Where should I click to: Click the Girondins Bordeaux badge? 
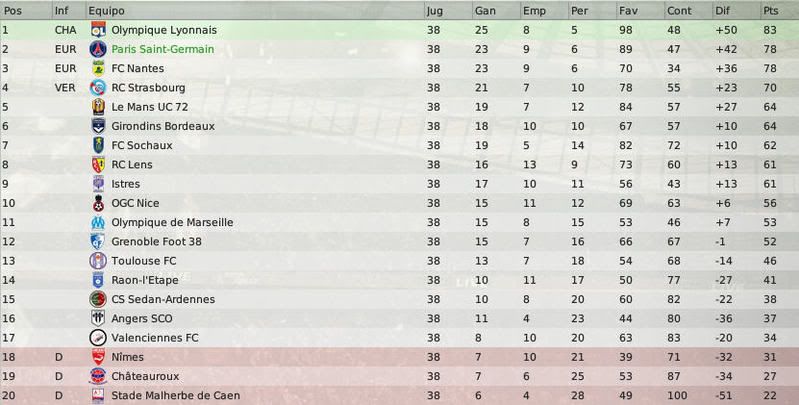point(98,126)
